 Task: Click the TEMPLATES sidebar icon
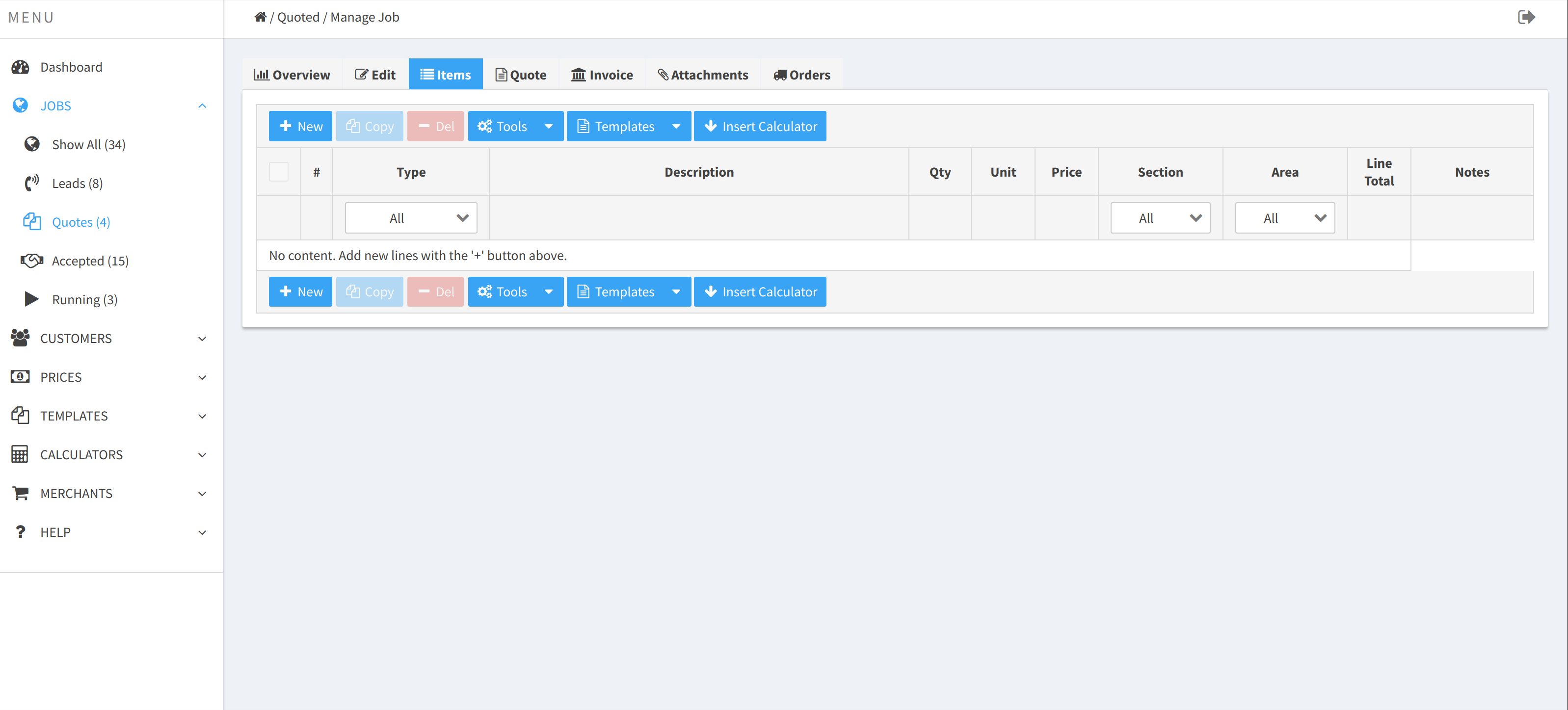pos(20,416)
